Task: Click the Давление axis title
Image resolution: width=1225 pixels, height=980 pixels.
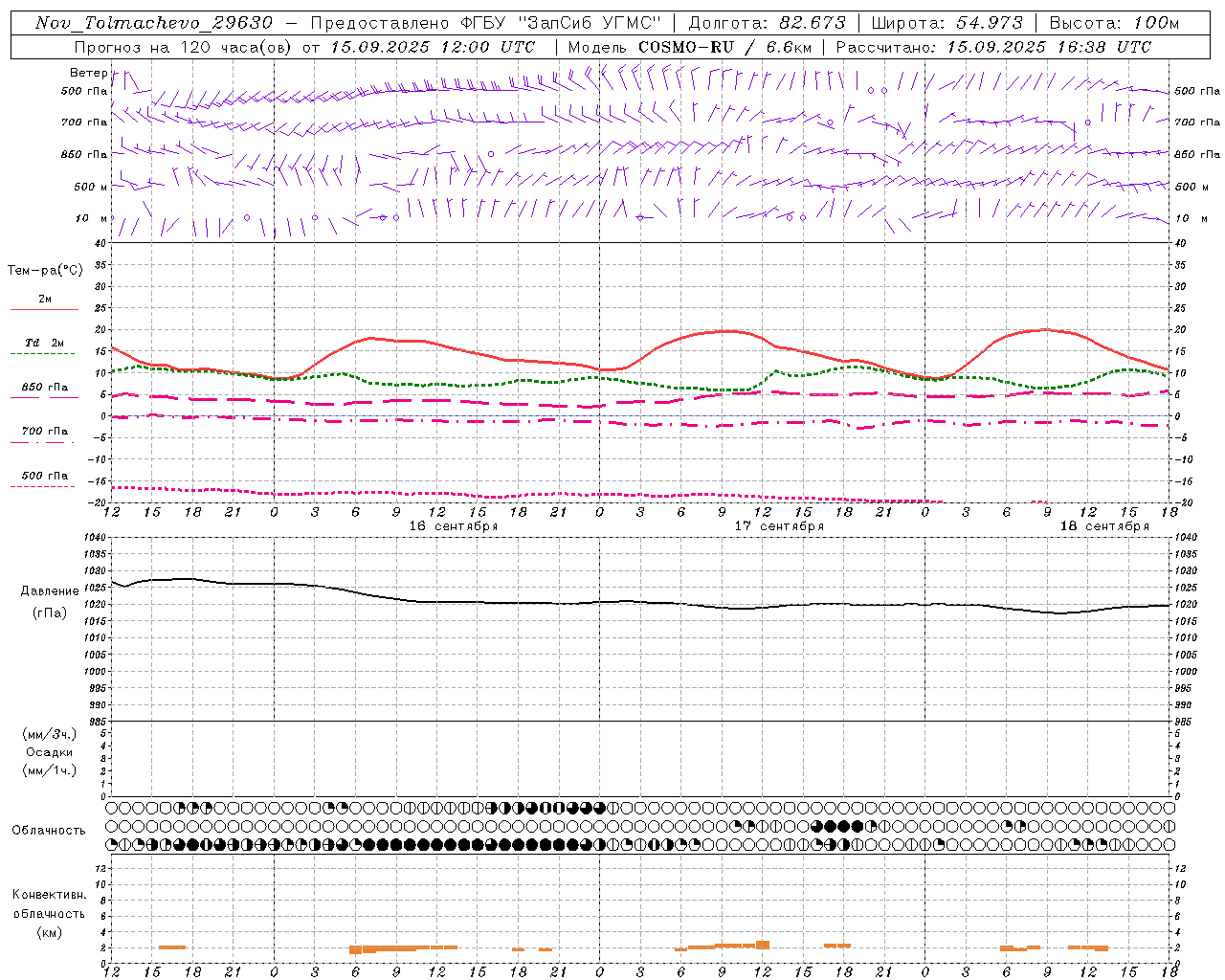Action: pos(50,591)
